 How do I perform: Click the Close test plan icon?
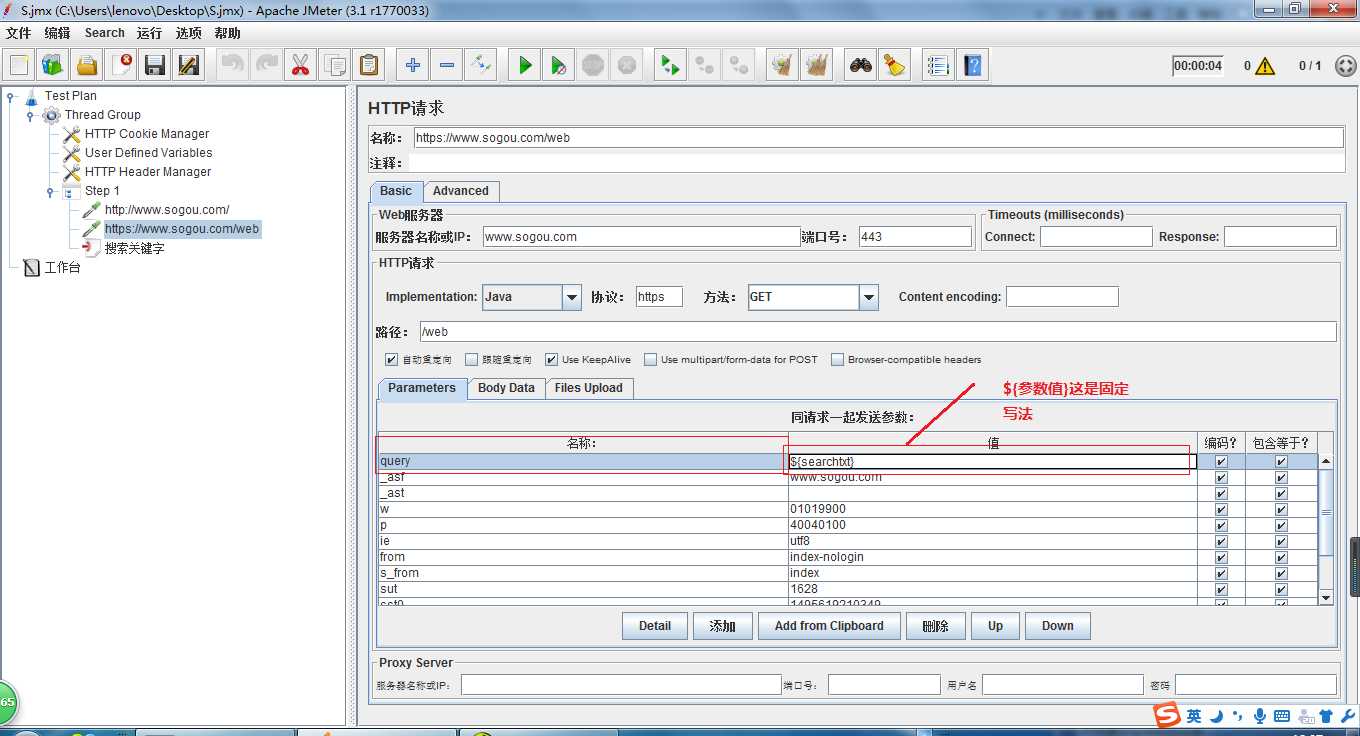(x=121, y=65)
